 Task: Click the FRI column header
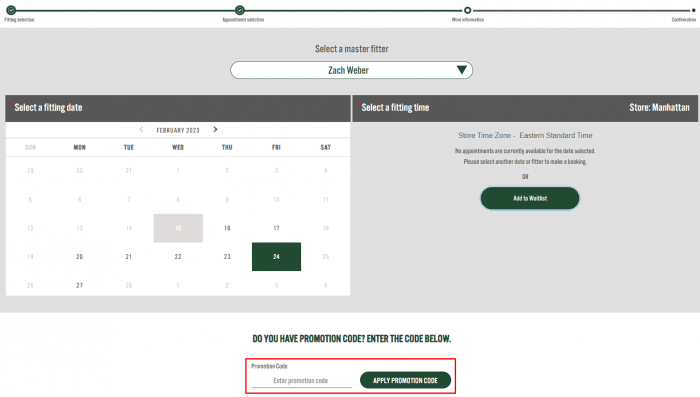coord(276,147)
